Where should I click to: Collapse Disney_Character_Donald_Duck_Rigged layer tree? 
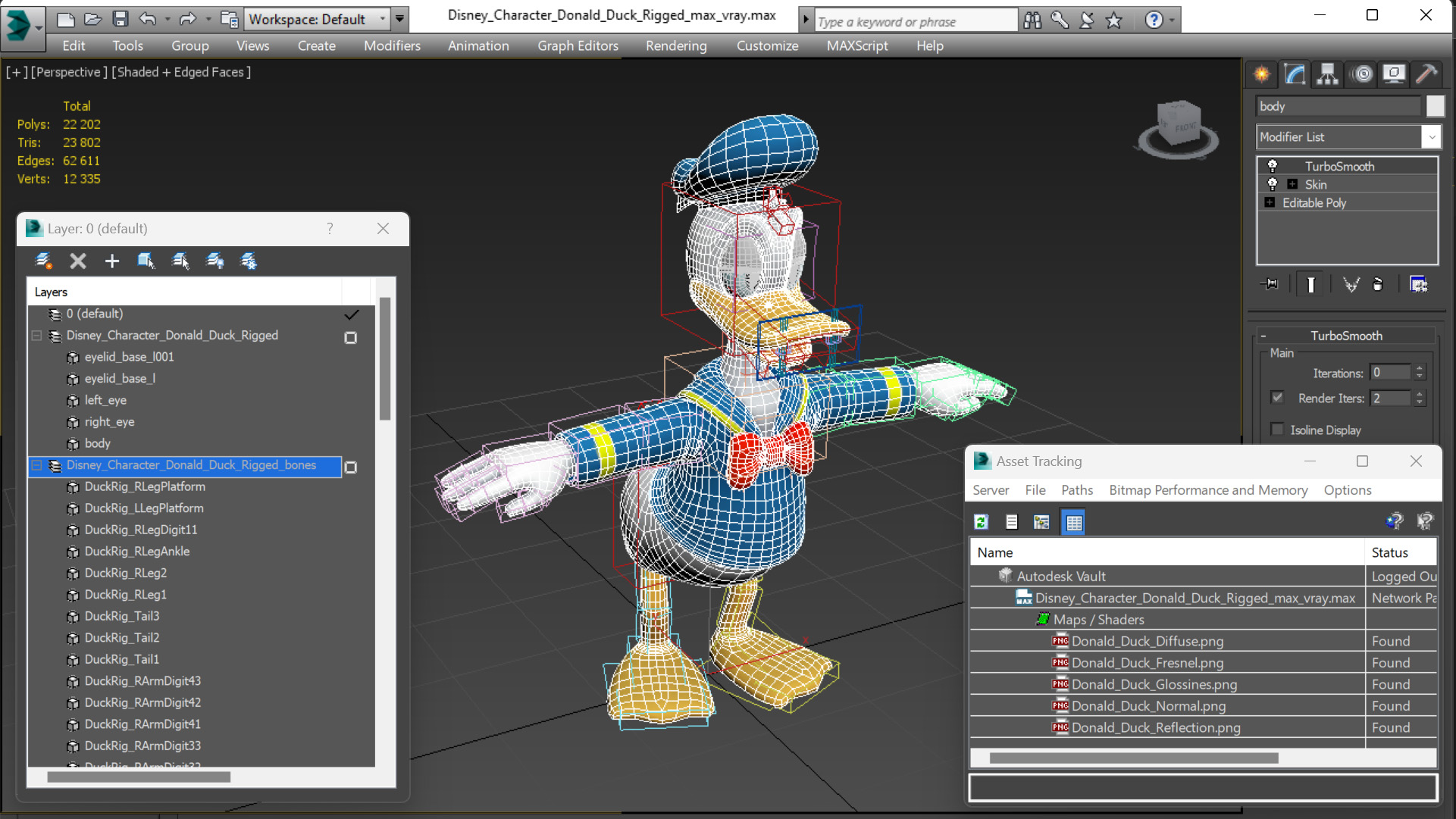tap(36, 336)
